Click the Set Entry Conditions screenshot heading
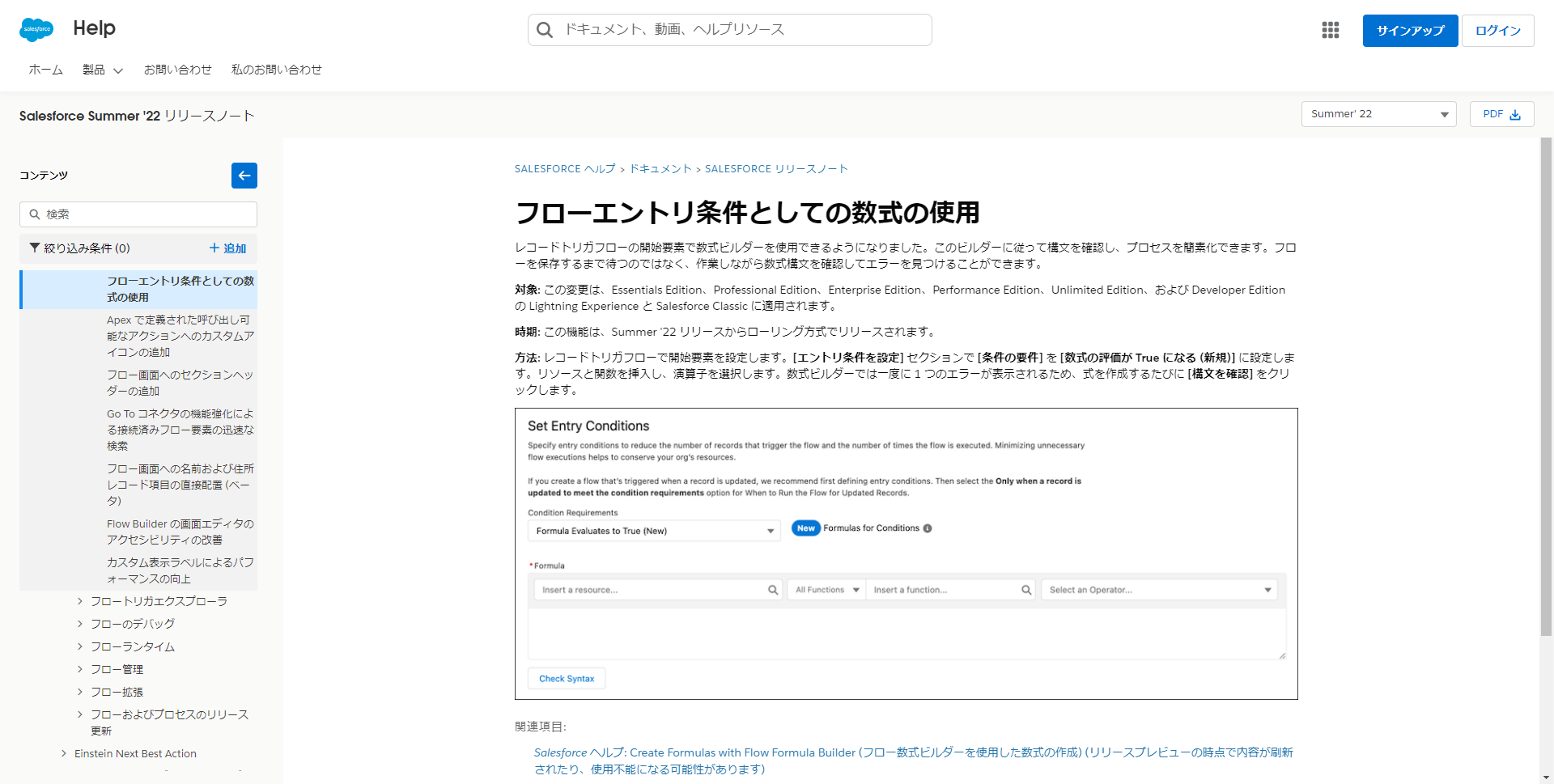 coord(588,426)
